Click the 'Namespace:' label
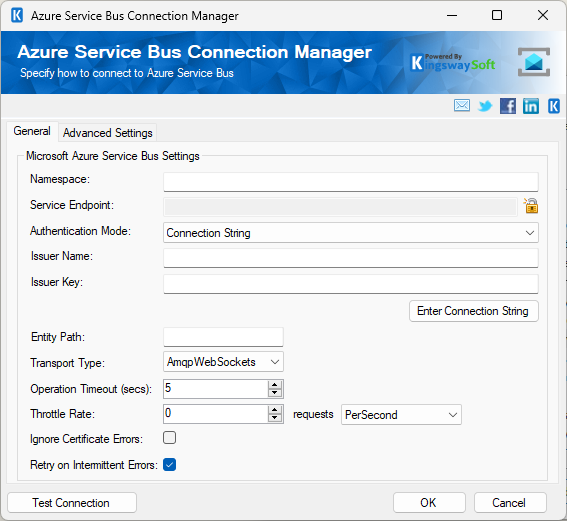567x521 pixels. click(x=60, y=179)
